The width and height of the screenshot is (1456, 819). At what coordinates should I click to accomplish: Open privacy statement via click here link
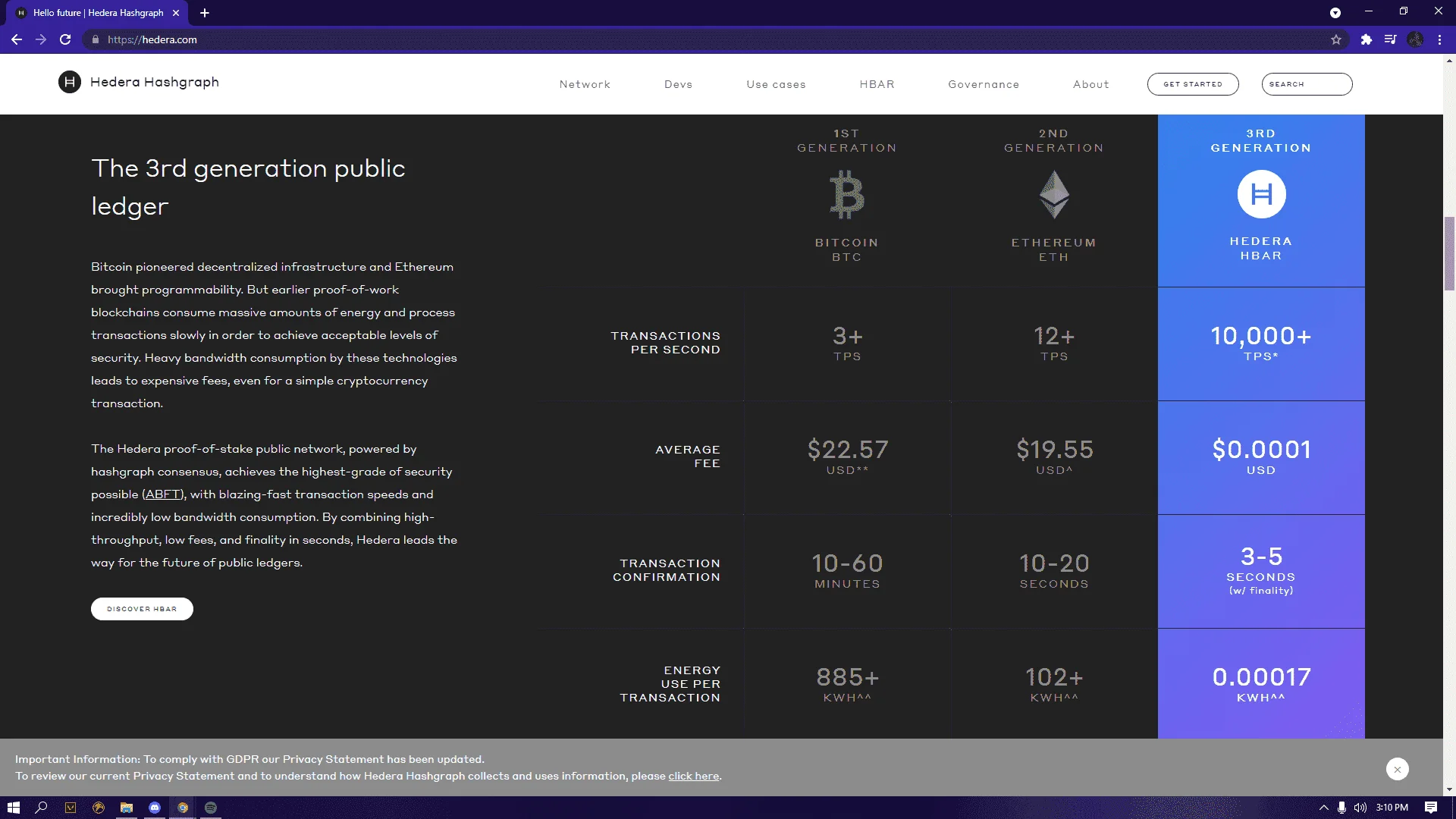pyautogui.click(x=693, y=776)
